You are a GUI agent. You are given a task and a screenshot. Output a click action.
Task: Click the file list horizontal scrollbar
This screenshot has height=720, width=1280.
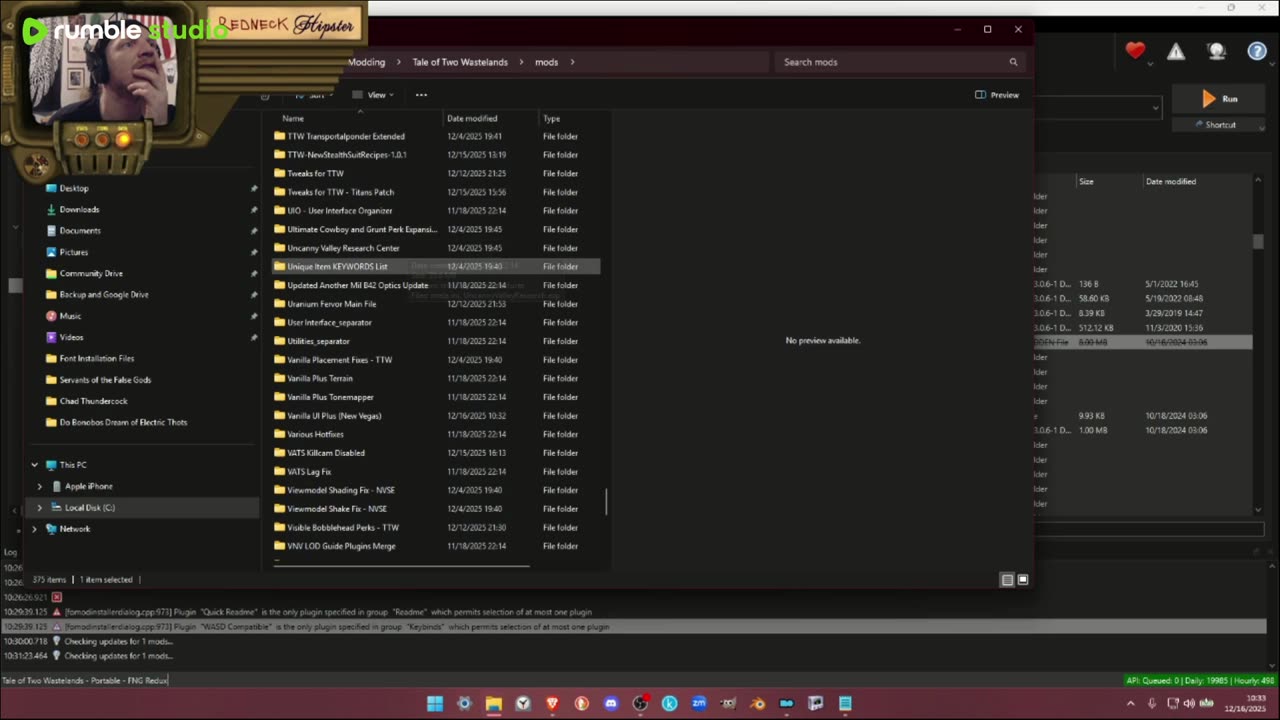[401, 565]
